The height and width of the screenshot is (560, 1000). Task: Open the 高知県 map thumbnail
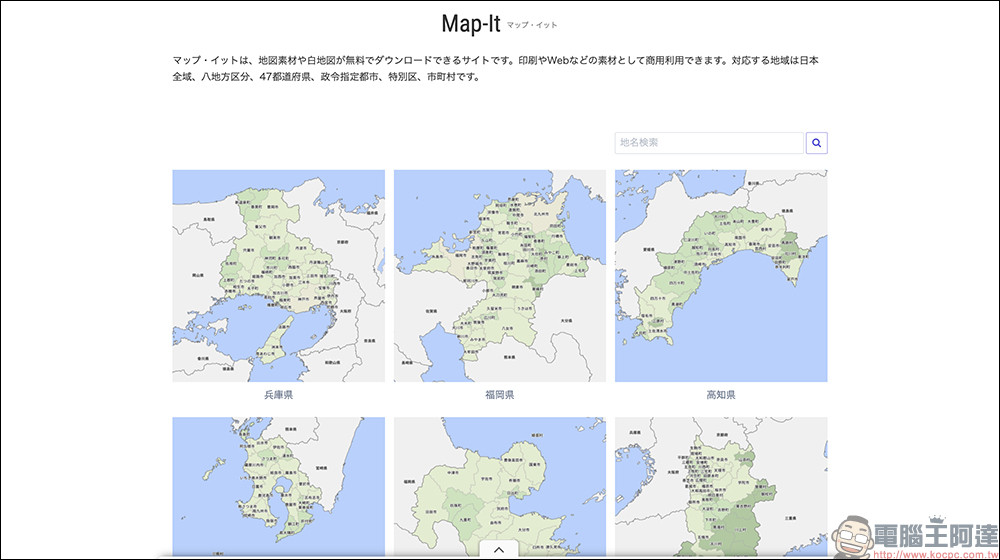click(721, 276)
